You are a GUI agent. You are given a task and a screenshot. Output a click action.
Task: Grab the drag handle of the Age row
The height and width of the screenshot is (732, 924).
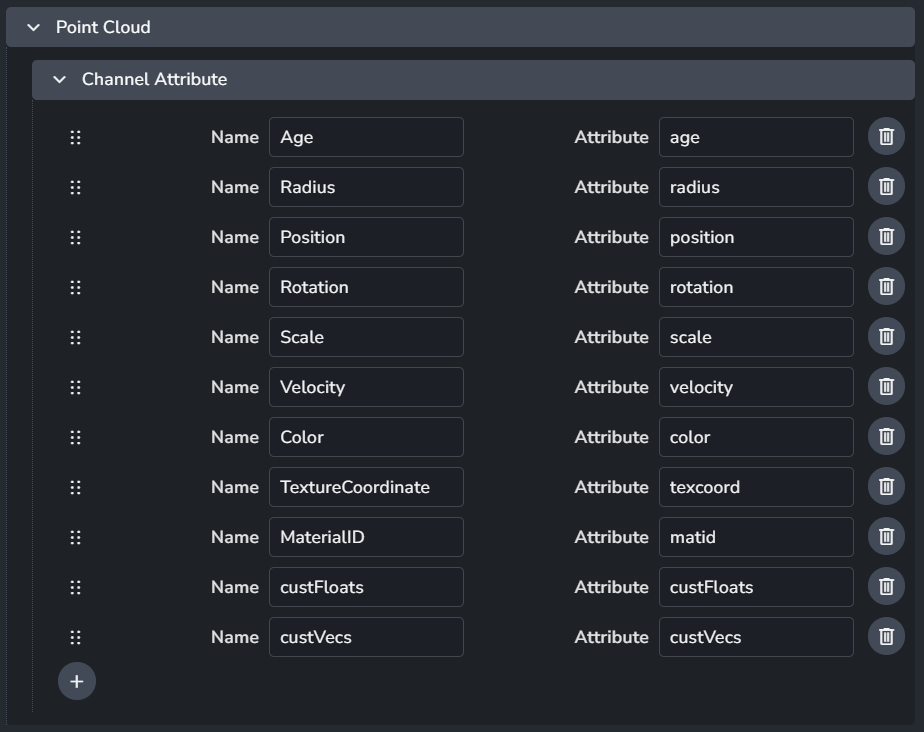pyautogui.click(x=75, y=137)
